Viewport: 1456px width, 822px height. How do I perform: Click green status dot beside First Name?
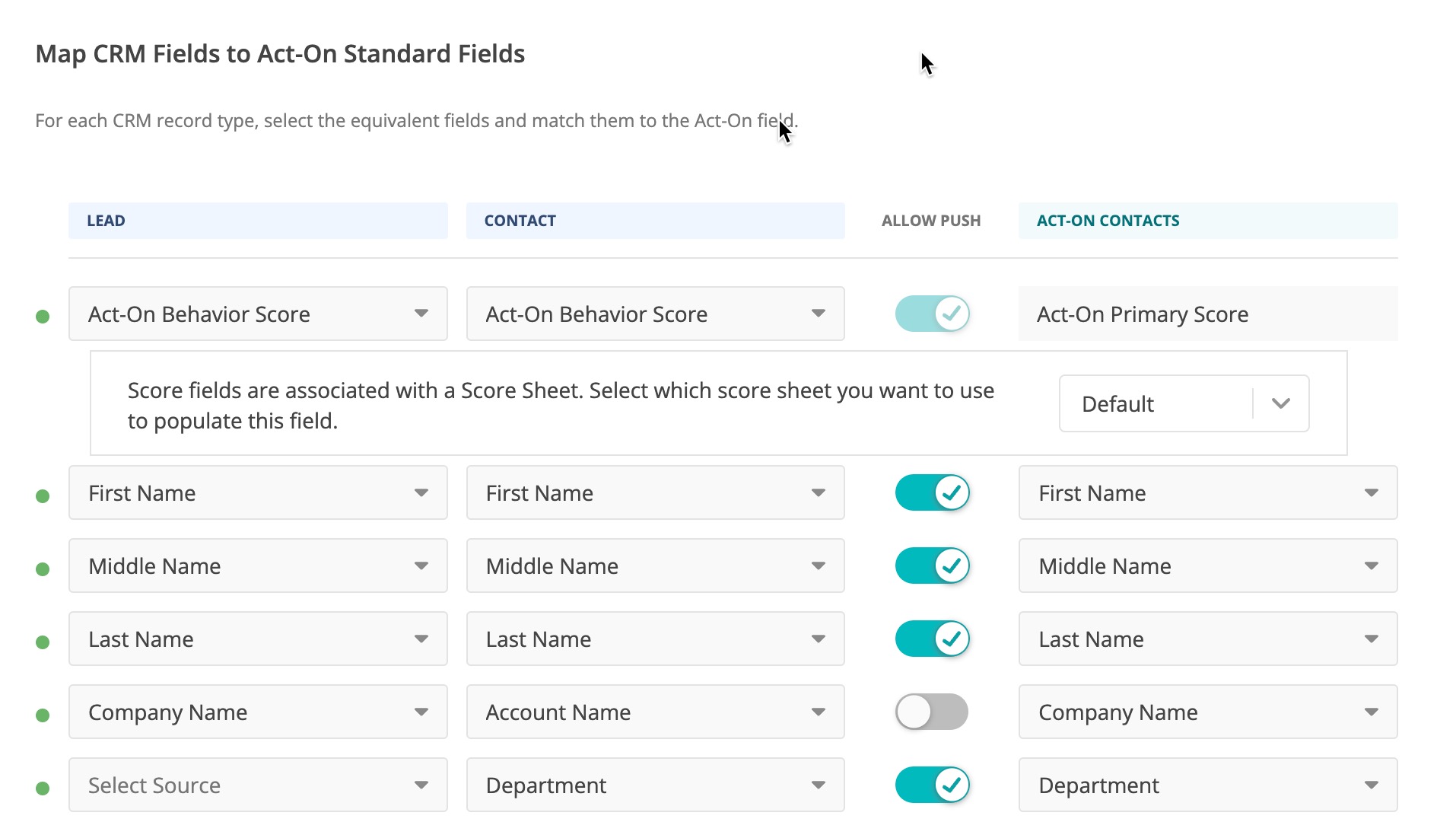pyautogui.click(x=43, y=496)
